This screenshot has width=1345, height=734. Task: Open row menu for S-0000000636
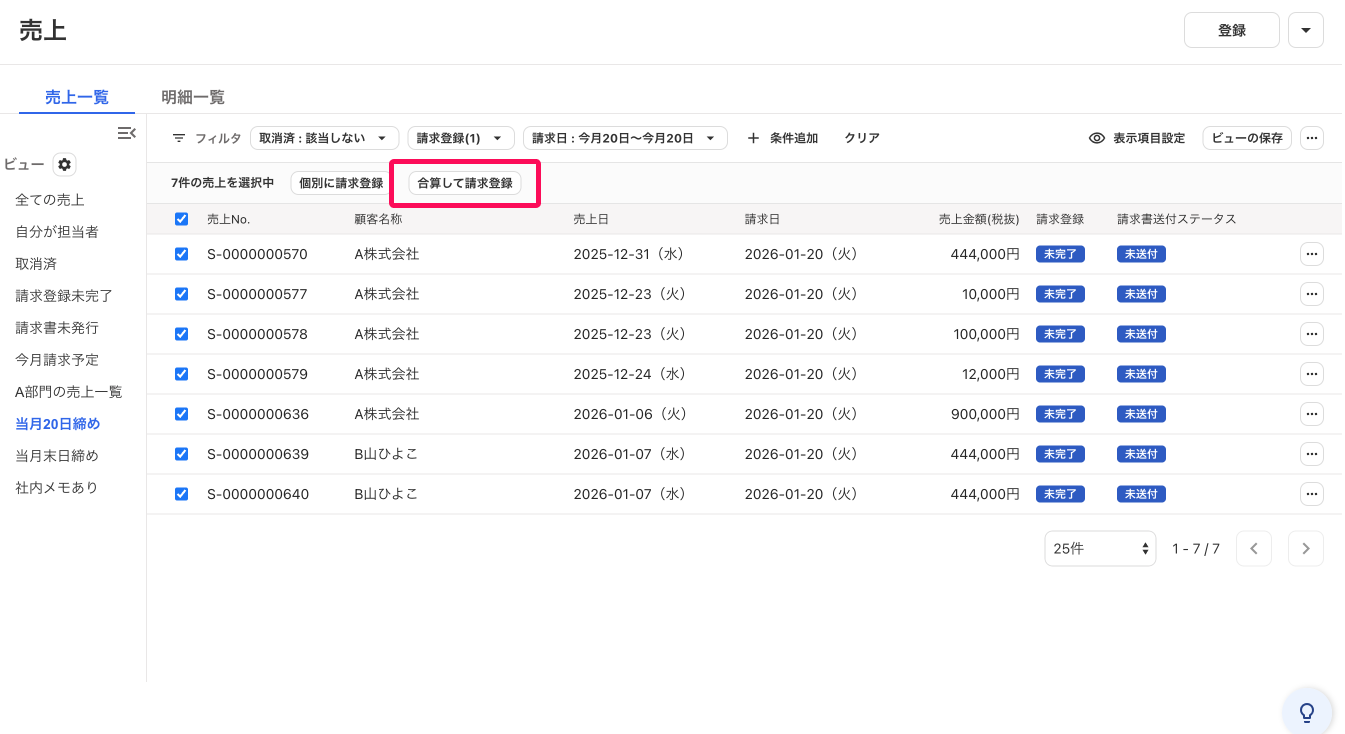point(1312,414)
